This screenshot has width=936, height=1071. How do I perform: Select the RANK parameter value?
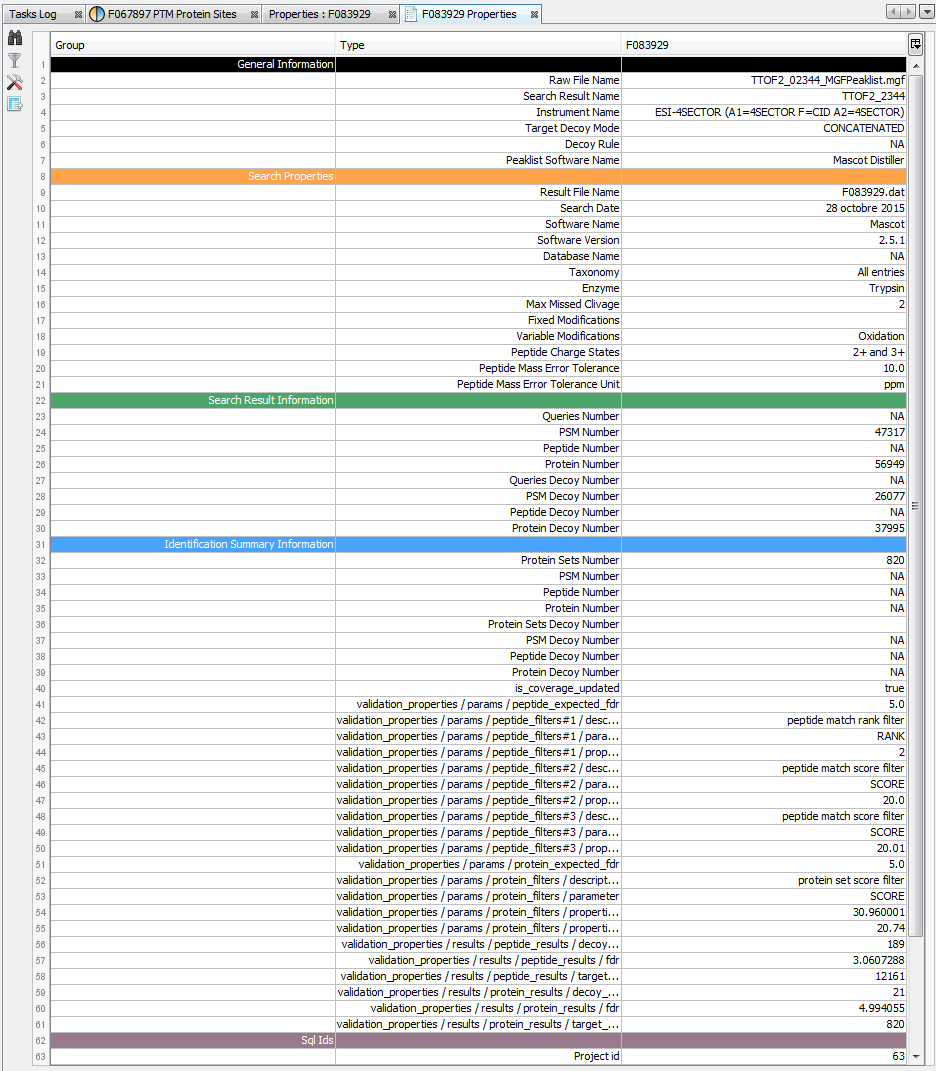764,736
